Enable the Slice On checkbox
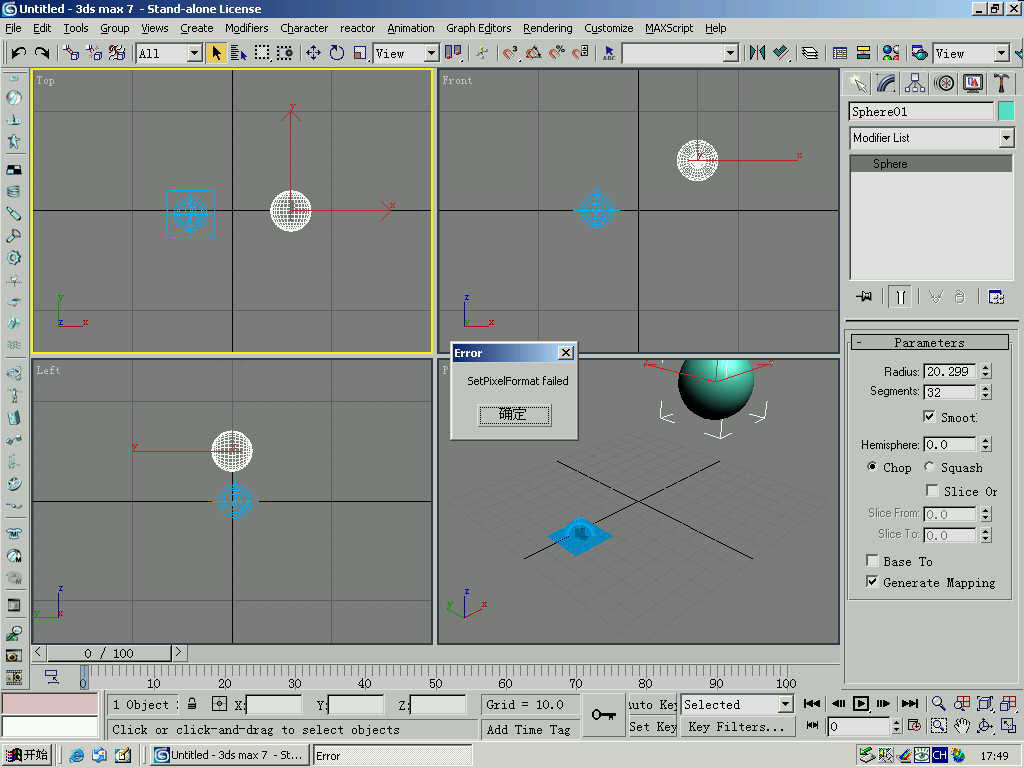The height and width of the screenshot is (768, 1024). 933,490
